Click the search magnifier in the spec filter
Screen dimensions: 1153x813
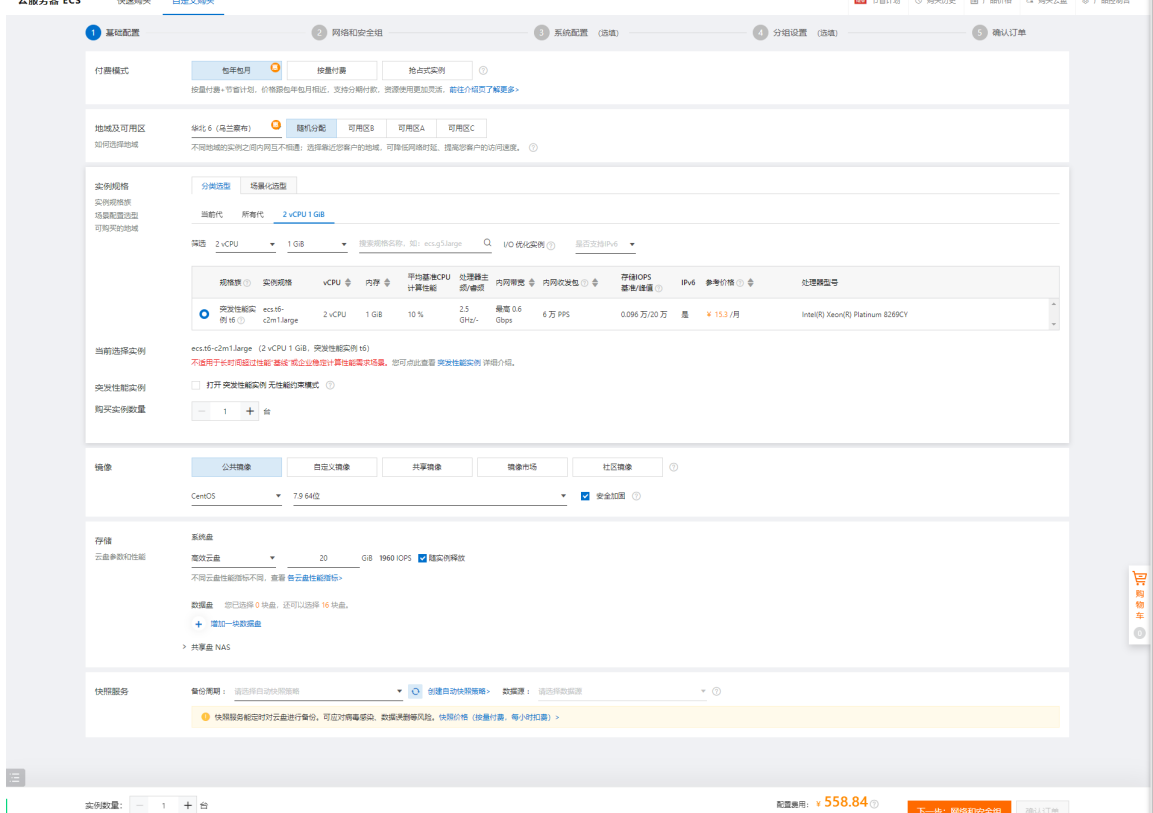[x=487, y=243]
